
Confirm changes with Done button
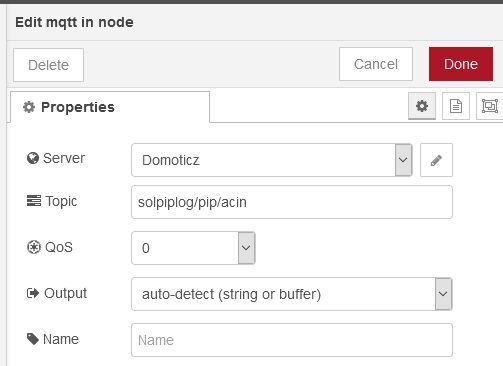461,64
